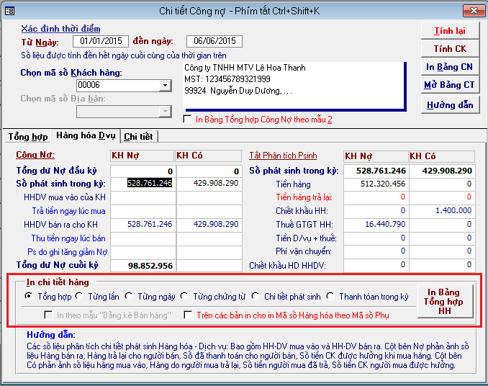Open Mở Bảng CT button
This screenshot has width=488, height=386.
(x=450, y=85)
